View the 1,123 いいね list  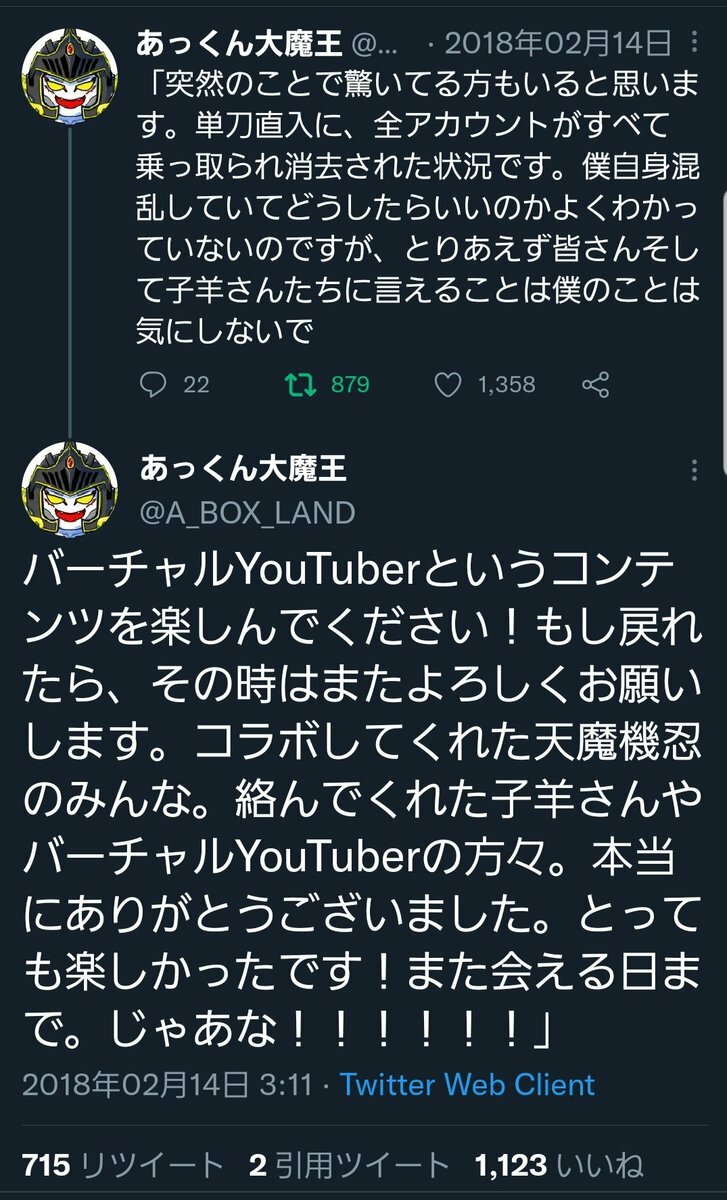[559, 1164]
